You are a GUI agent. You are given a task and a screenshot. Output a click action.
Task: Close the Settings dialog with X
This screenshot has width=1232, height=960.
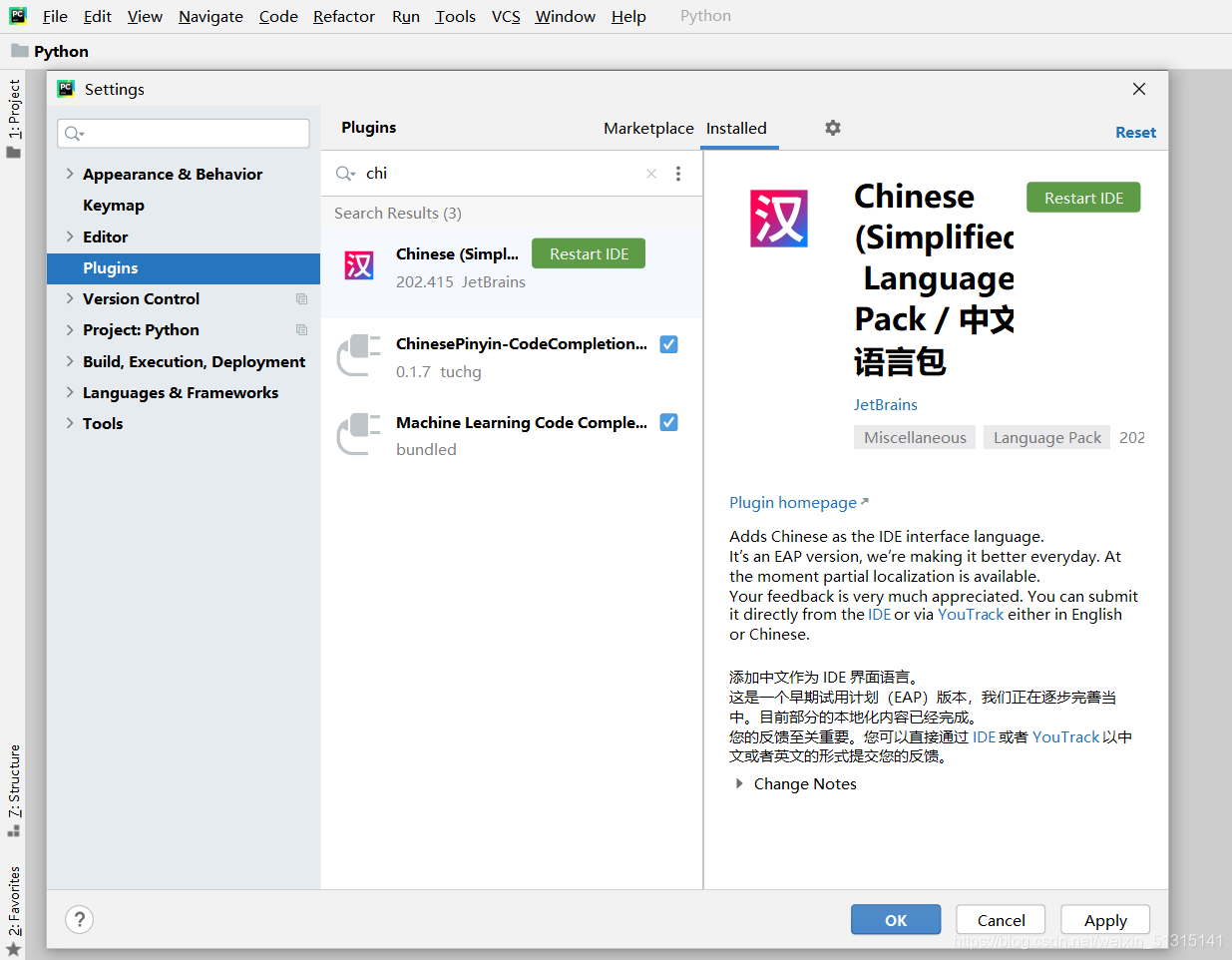(x=1139, y=89)
